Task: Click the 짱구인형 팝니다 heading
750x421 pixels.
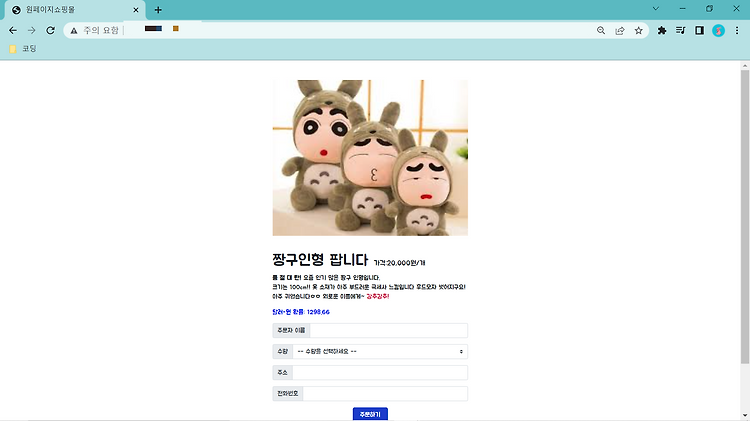Action: tap(320, 260)
